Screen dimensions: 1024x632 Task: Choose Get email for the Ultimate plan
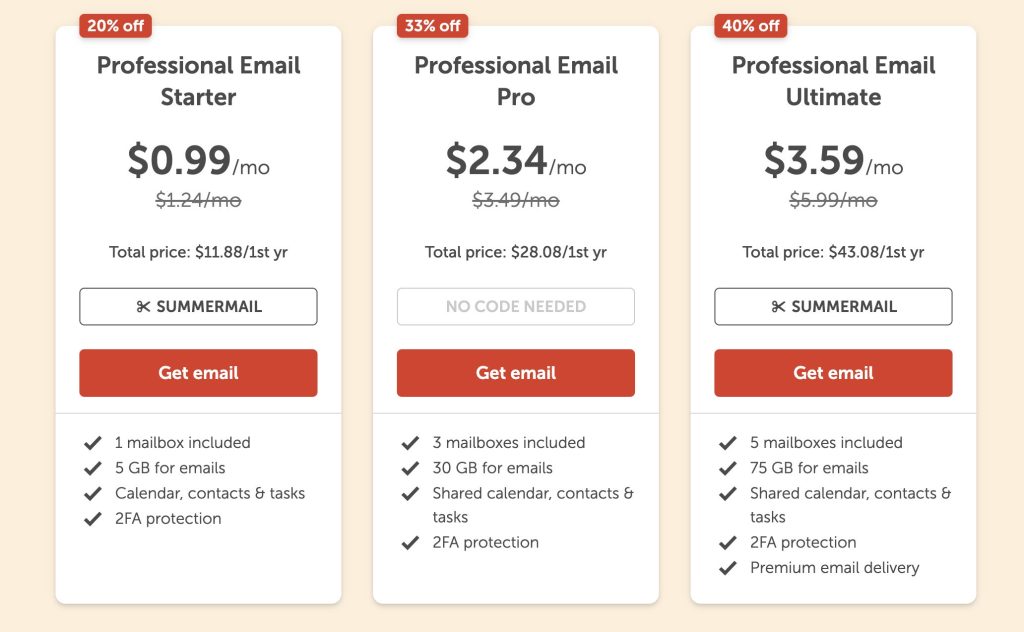tap(833, 373)
